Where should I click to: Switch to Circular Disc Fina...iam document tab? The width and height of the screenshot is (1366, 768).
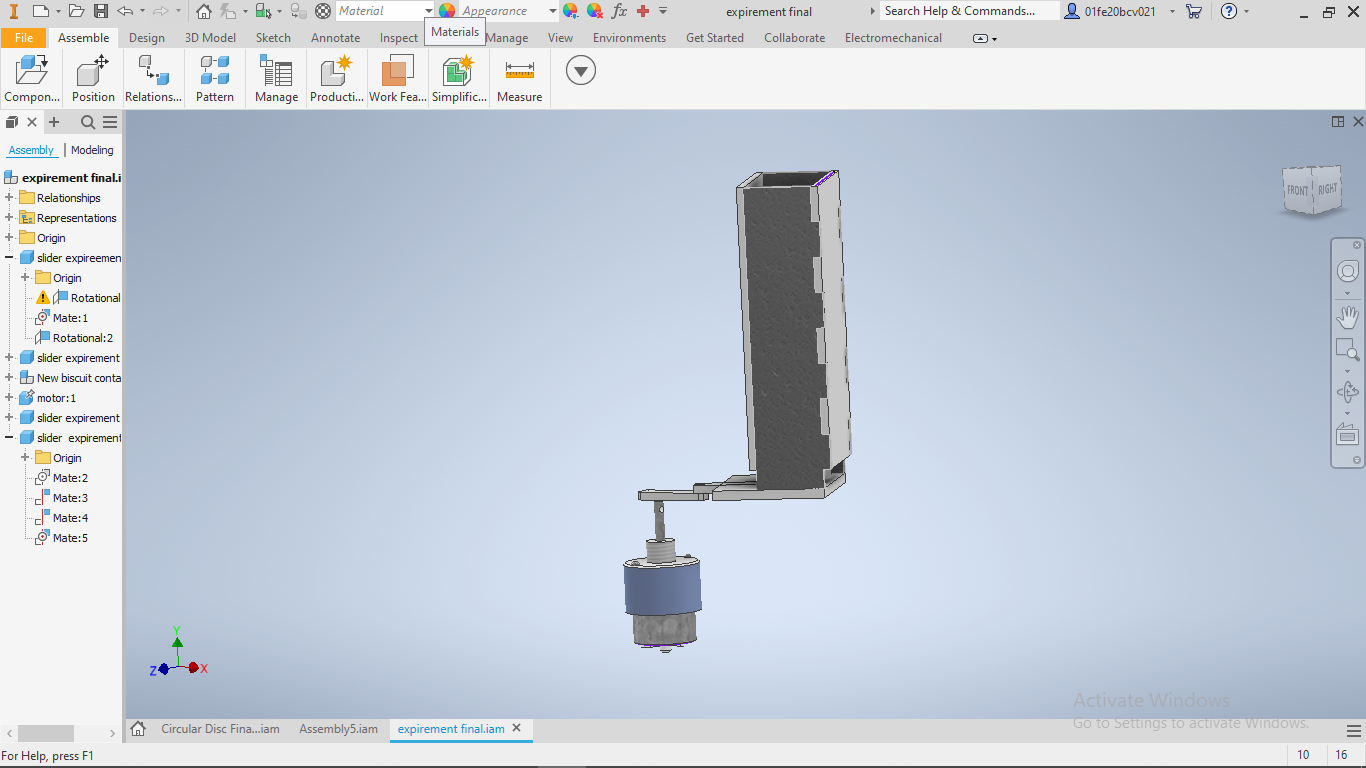click(220, 729)
